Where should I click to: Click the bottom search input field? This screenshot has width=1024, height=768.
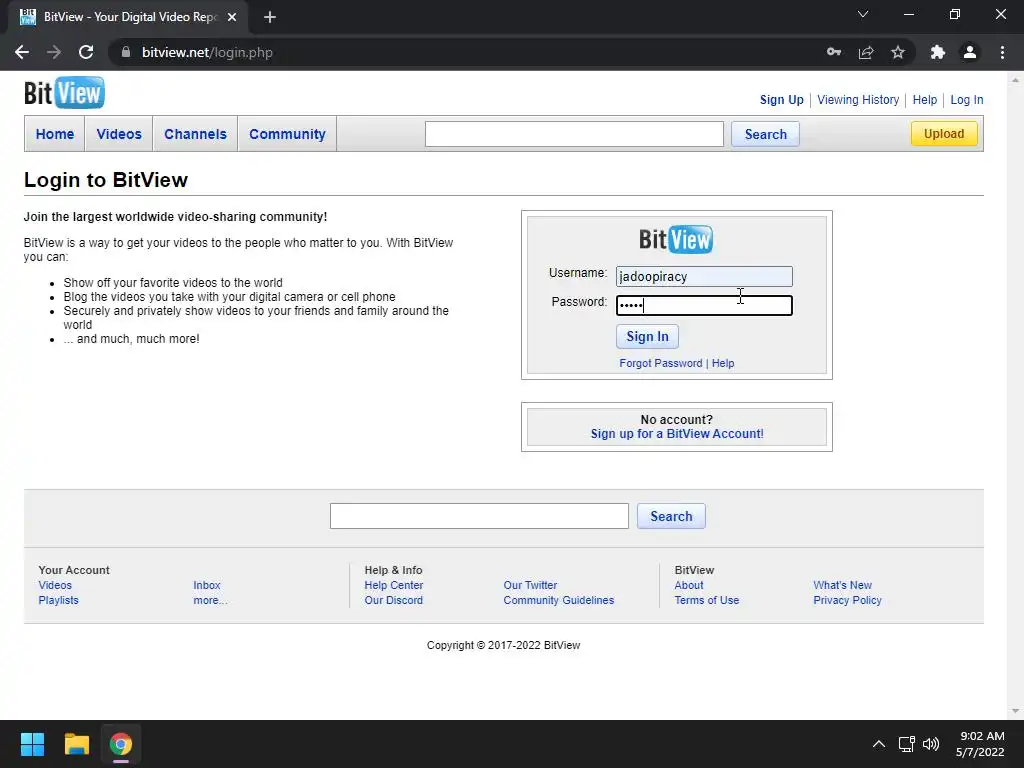(479, 516)
